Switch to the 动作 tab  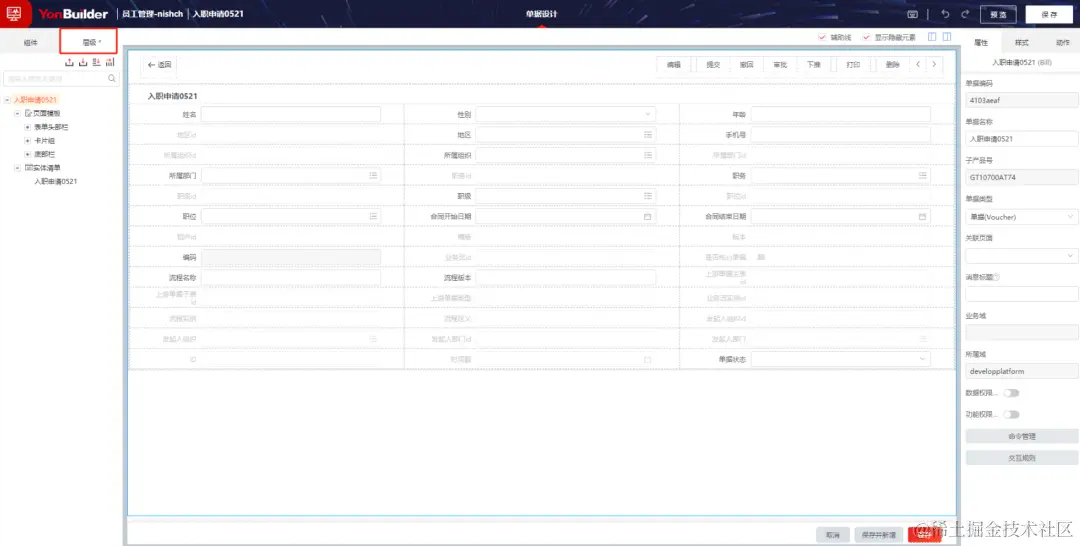pyautogui.click(x=1062, y=43)
